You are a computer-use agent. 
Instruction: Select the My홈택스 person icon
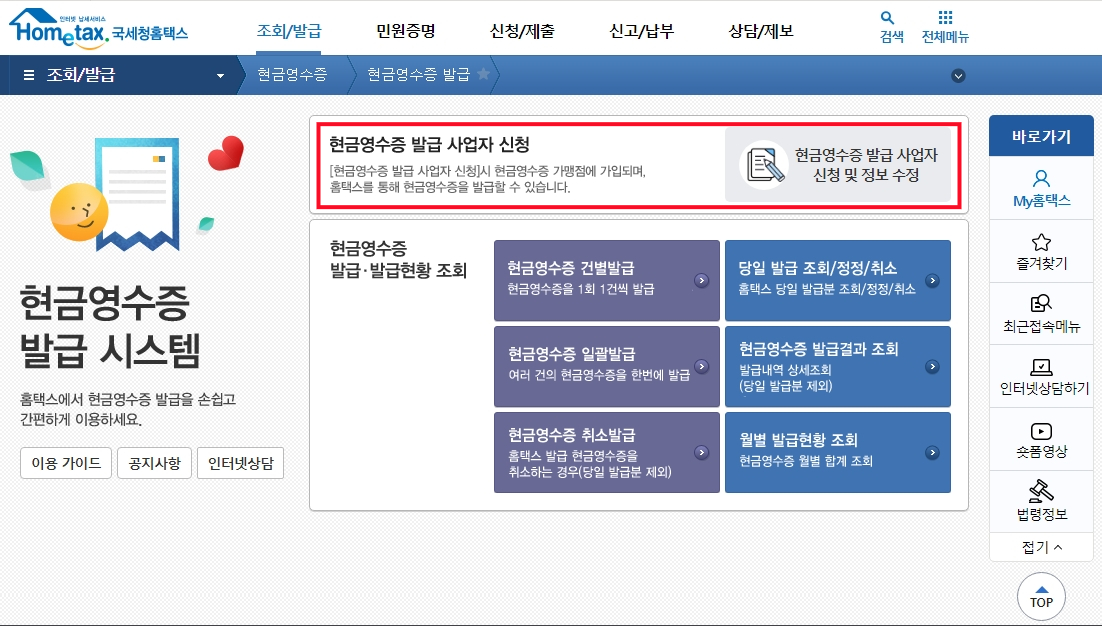pos(1041,180)
